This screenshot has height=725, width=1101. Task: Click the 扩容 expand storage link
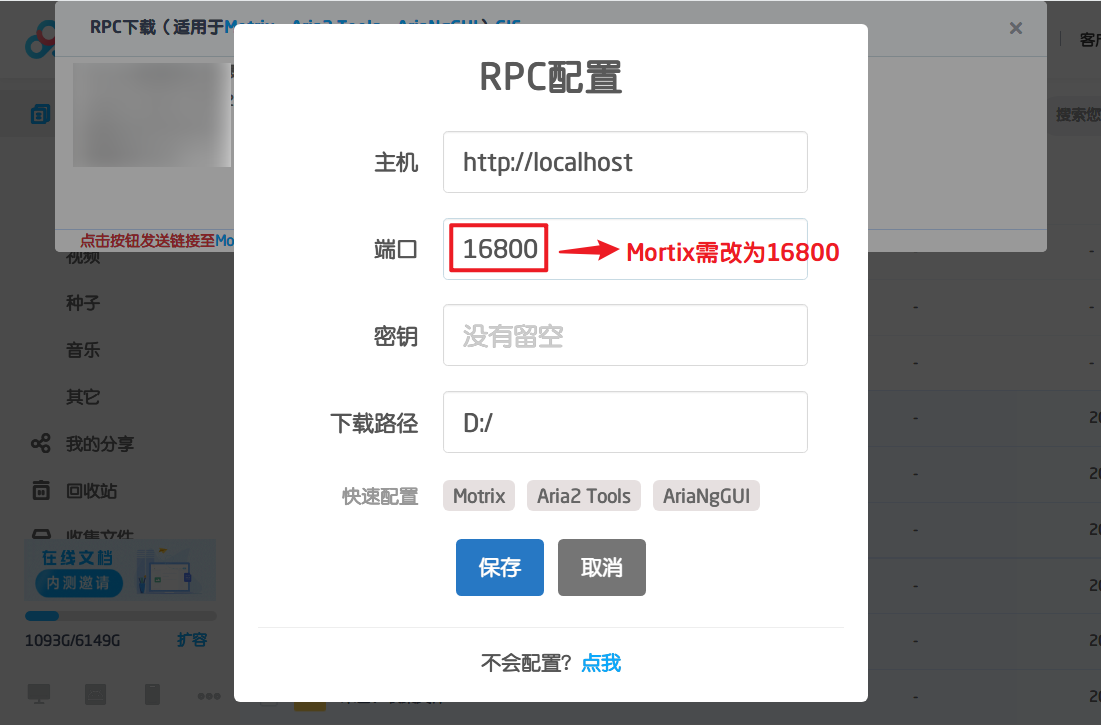(x=192, y=640)
